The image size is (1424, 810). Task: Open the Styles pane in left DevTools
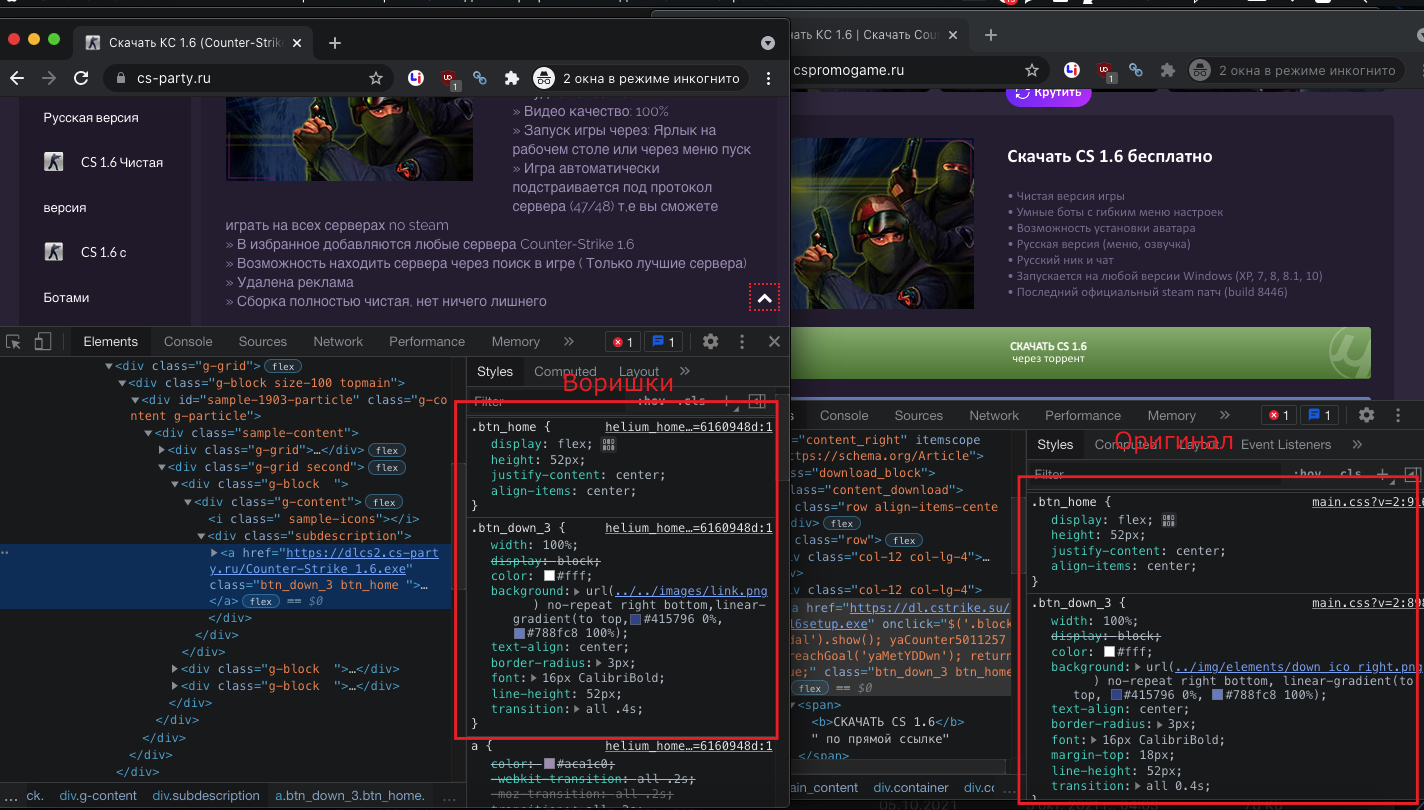tap(495, 372)
